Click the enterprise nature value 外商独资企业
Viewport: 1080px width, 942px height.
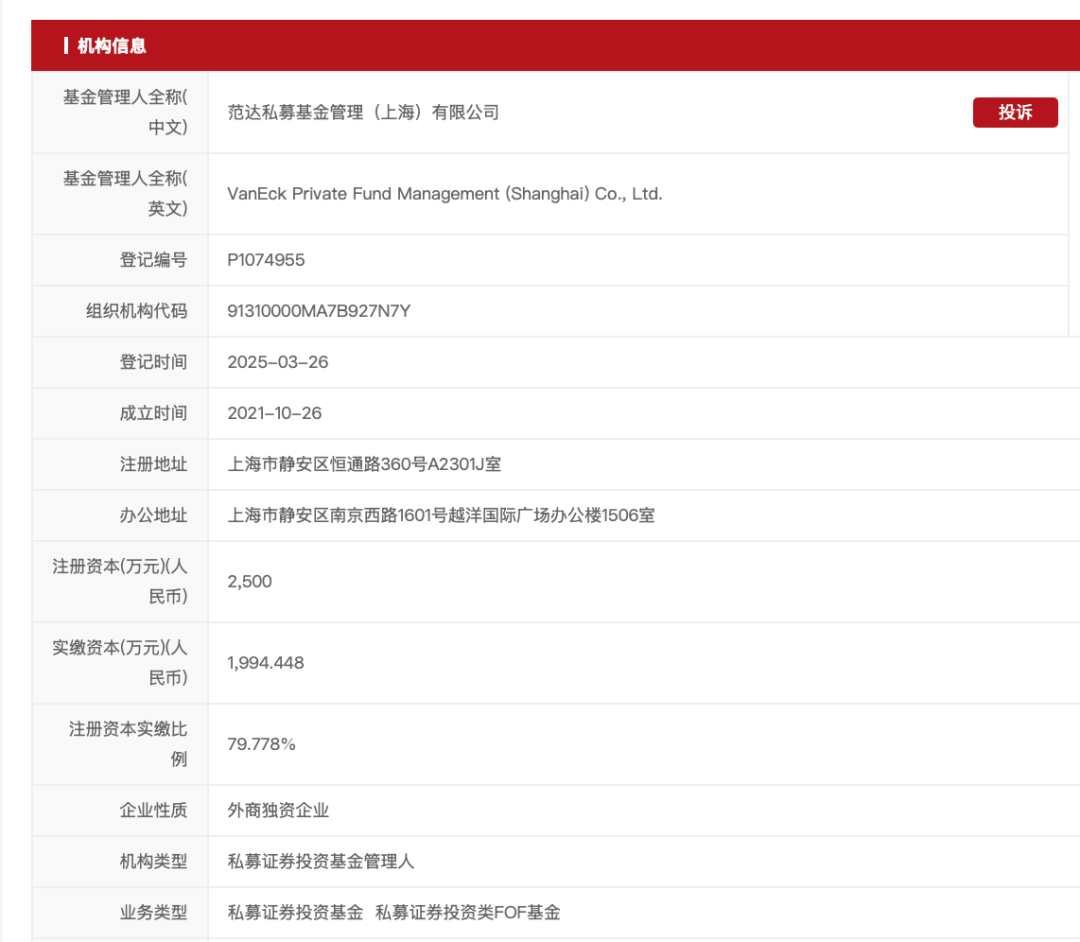pyautogui.click(x=278, y=810)
